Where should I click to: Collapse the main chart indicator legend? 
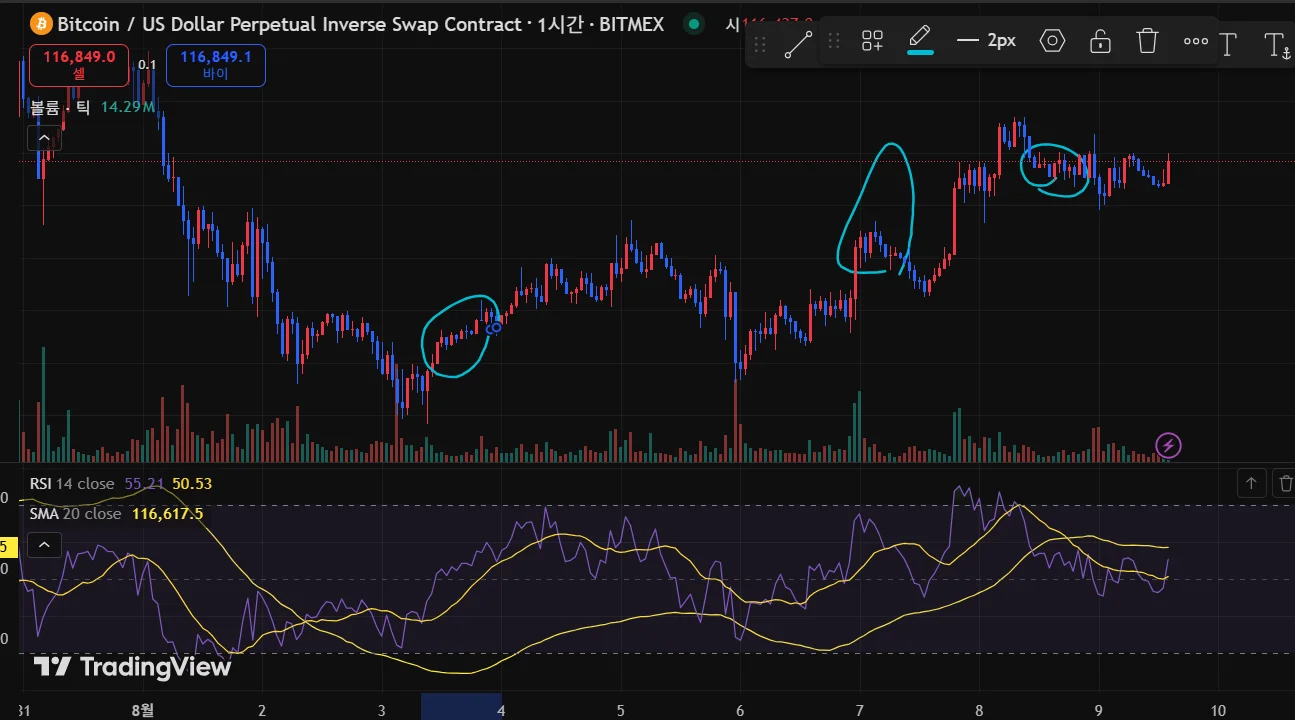click(44, 138)
